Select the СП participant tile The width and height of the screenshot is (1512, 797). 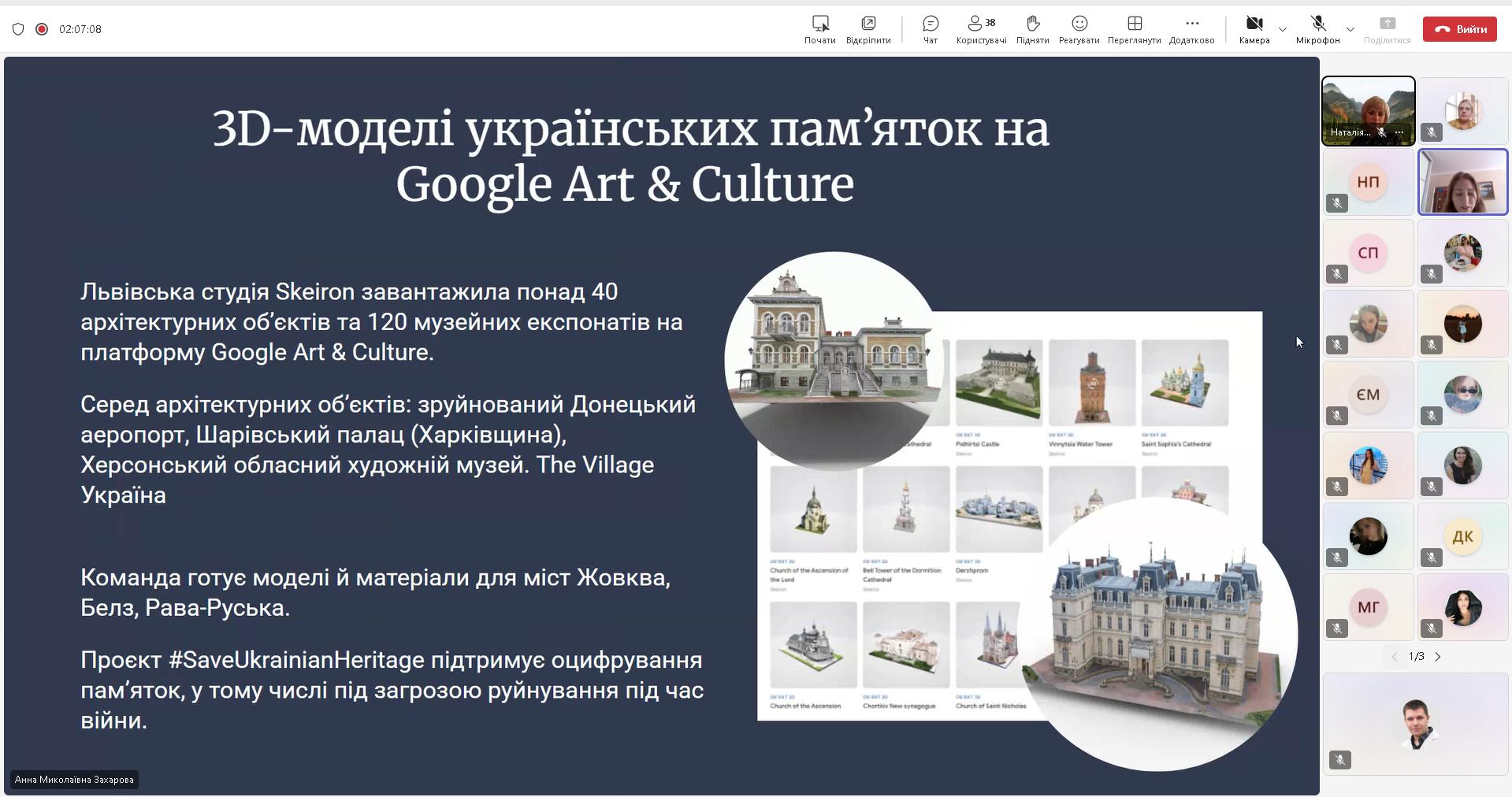(x=1368, y=253)
